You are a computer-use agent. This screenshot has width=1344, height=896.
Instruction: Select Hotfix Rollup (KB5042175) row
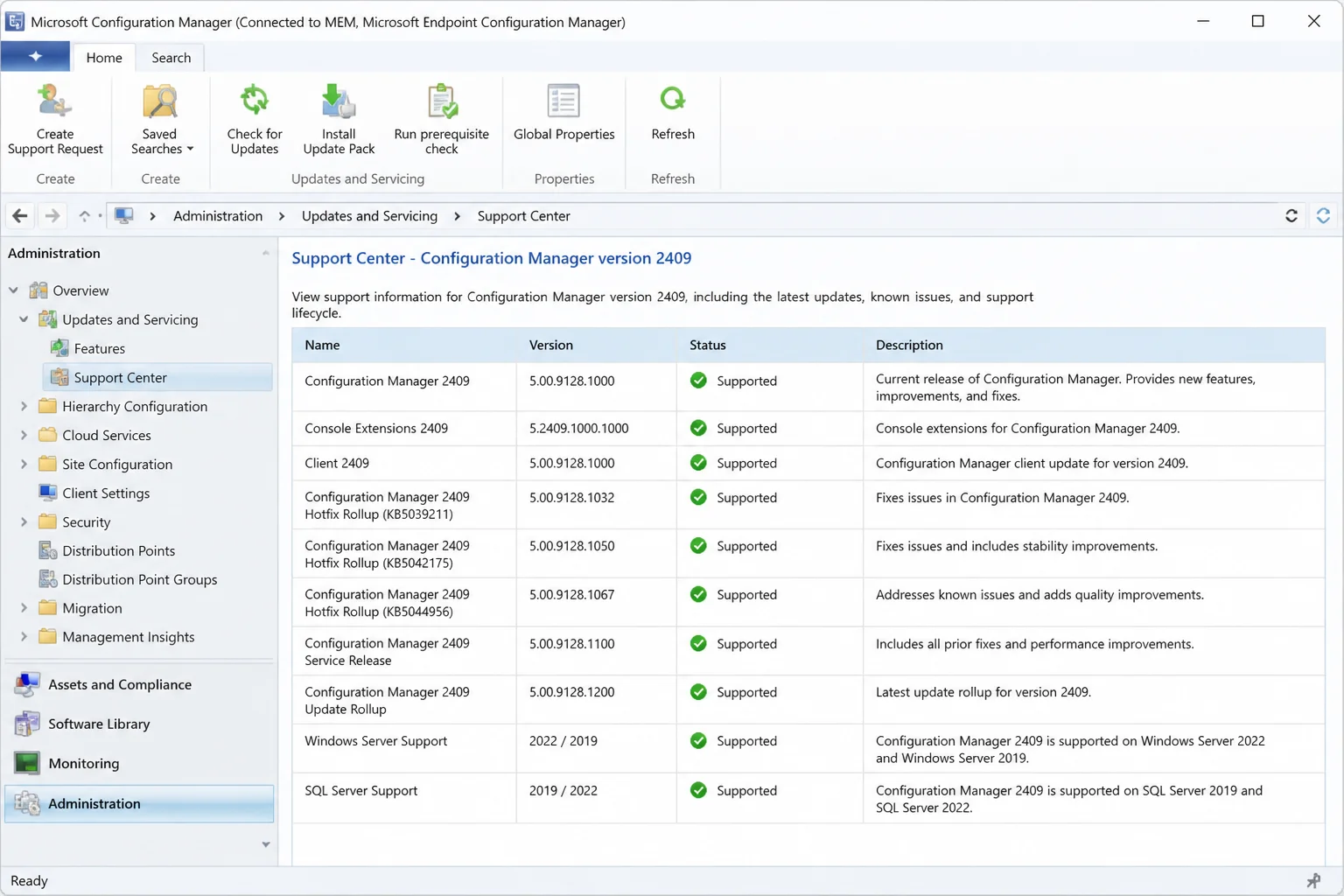[808, 553]
